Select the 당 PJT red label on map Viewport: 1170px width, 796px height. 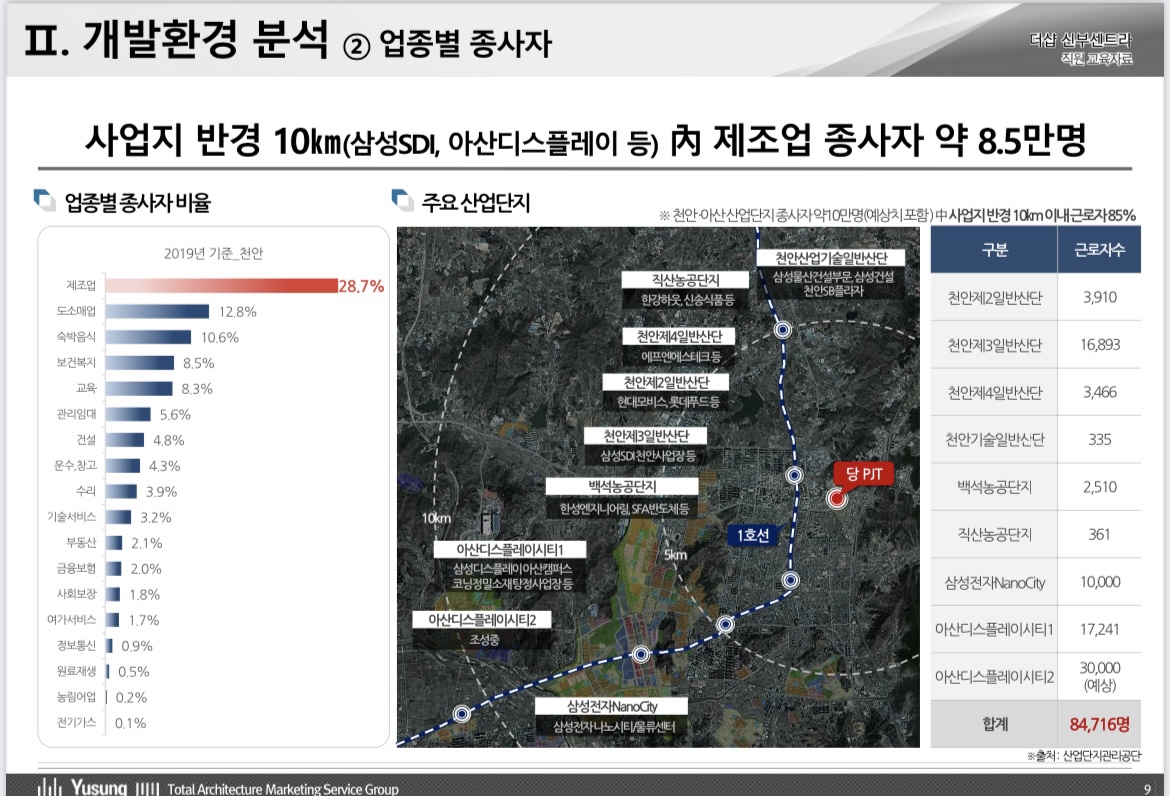coord(864,474)
